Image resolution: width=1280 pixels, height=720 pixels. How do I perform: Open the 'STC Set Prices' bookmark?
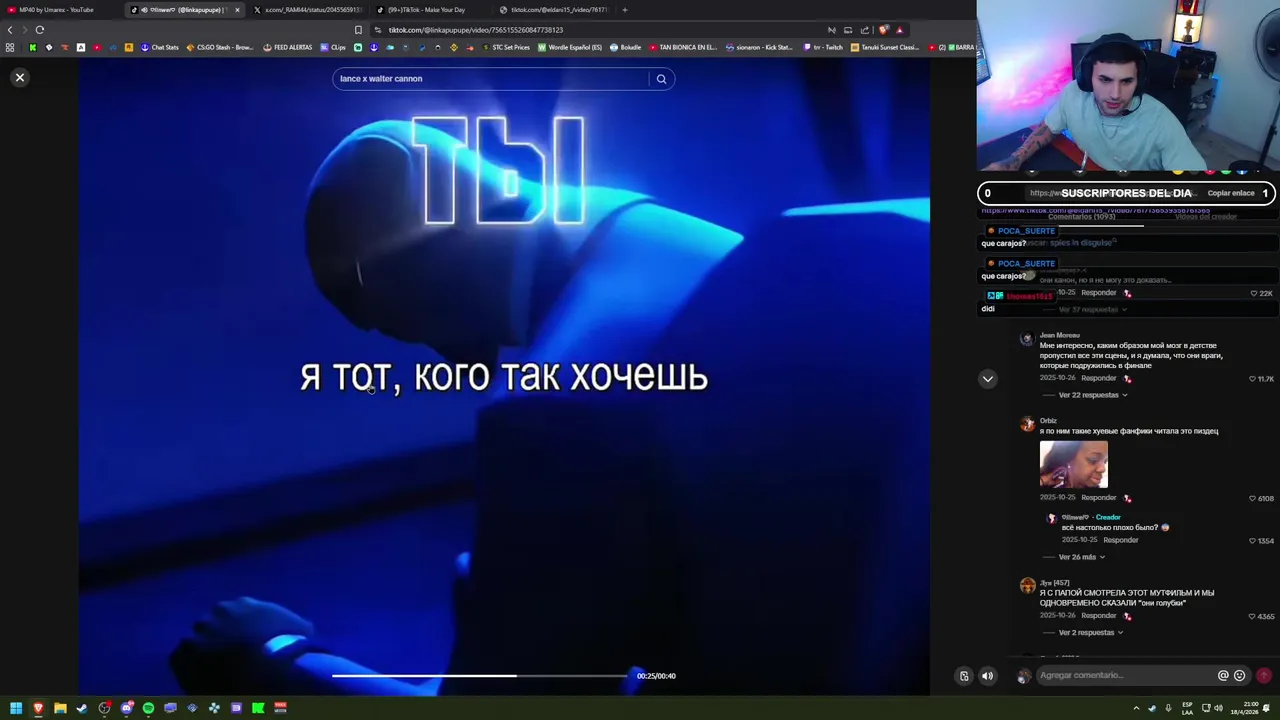(x=506, y=47)
